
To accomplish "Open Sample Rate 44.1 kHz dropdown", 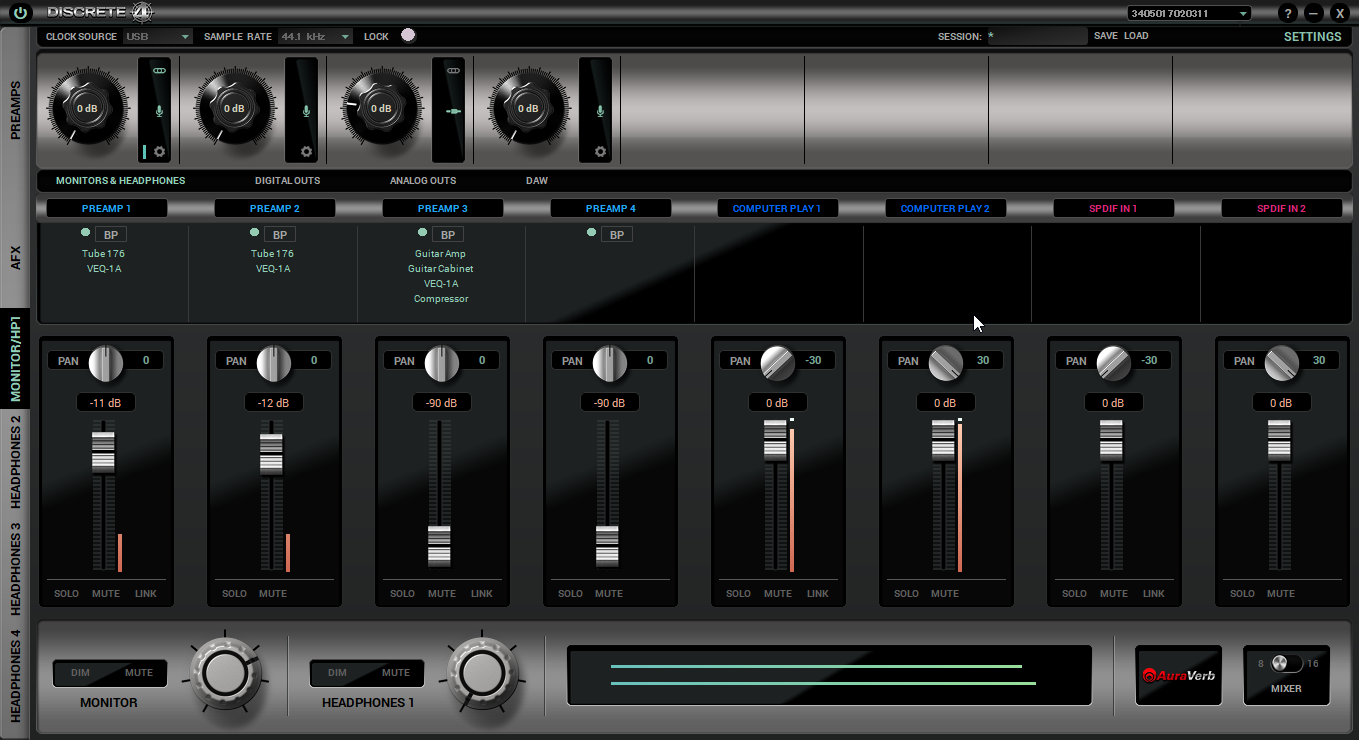I will point(315,36).
